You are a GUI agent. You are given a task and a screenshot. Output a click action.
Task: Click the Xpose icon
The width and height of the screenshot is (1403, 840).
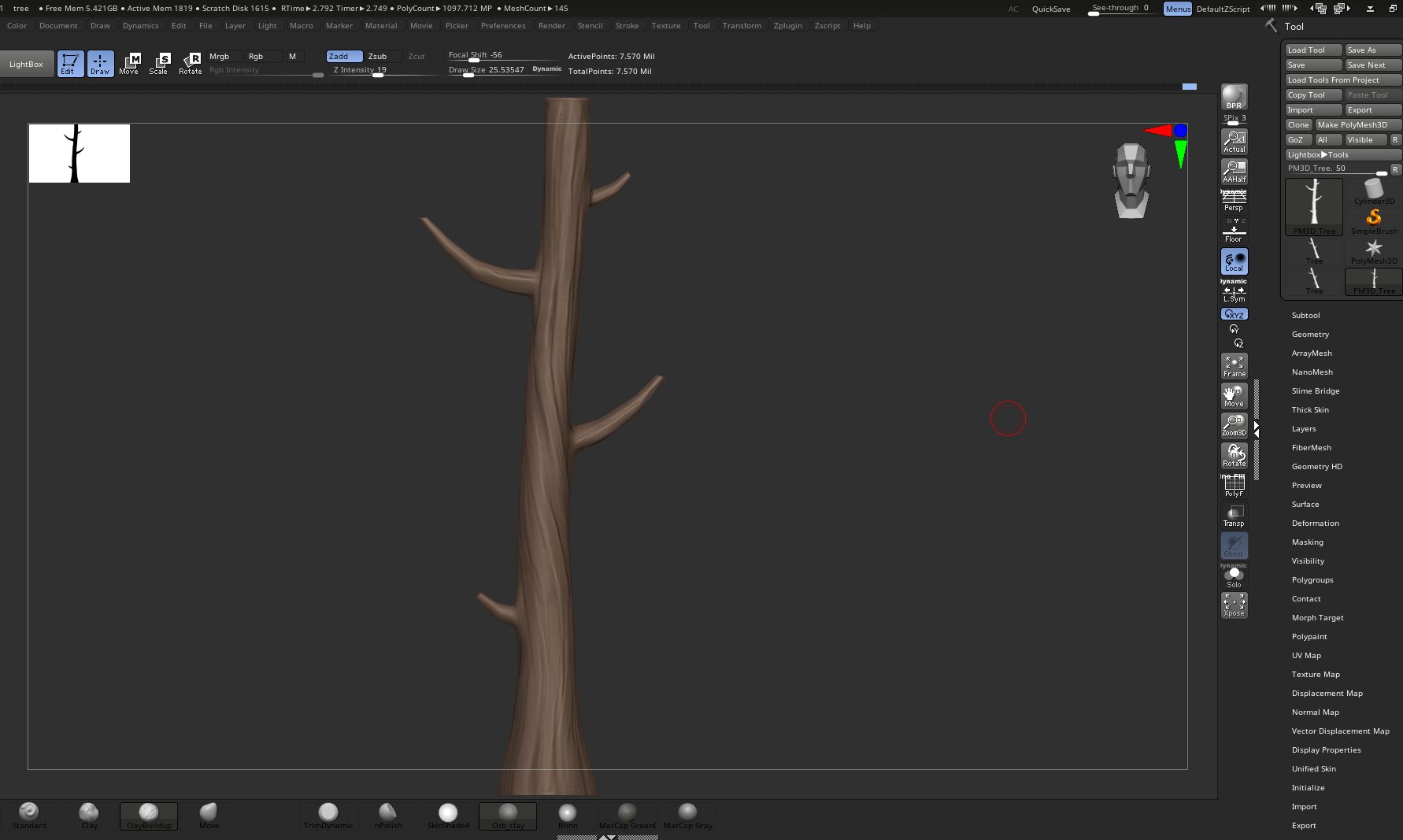click(x=1234, y=605)
